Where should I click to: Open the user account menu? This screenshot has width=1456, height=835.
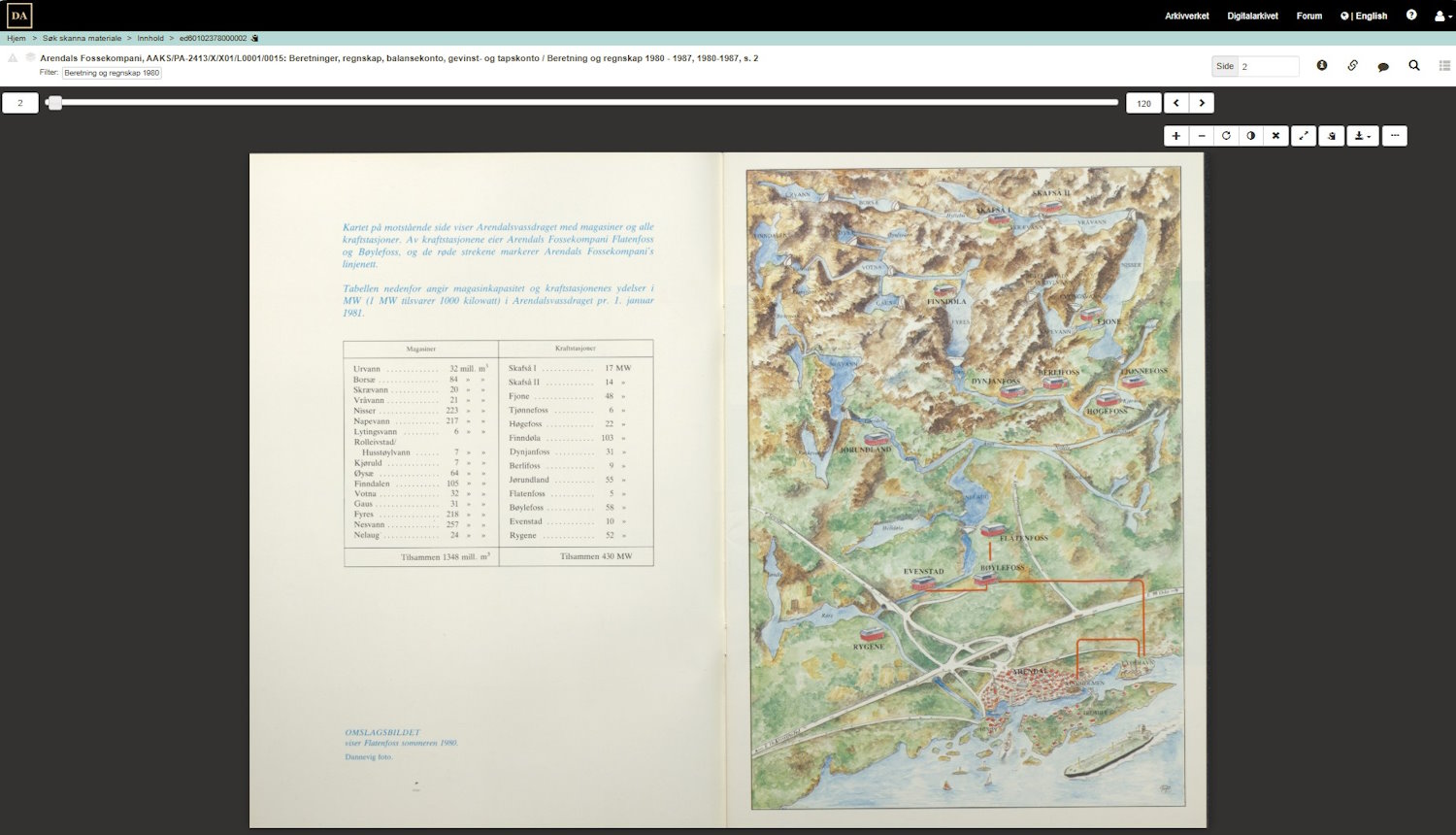click(1442, 16)
